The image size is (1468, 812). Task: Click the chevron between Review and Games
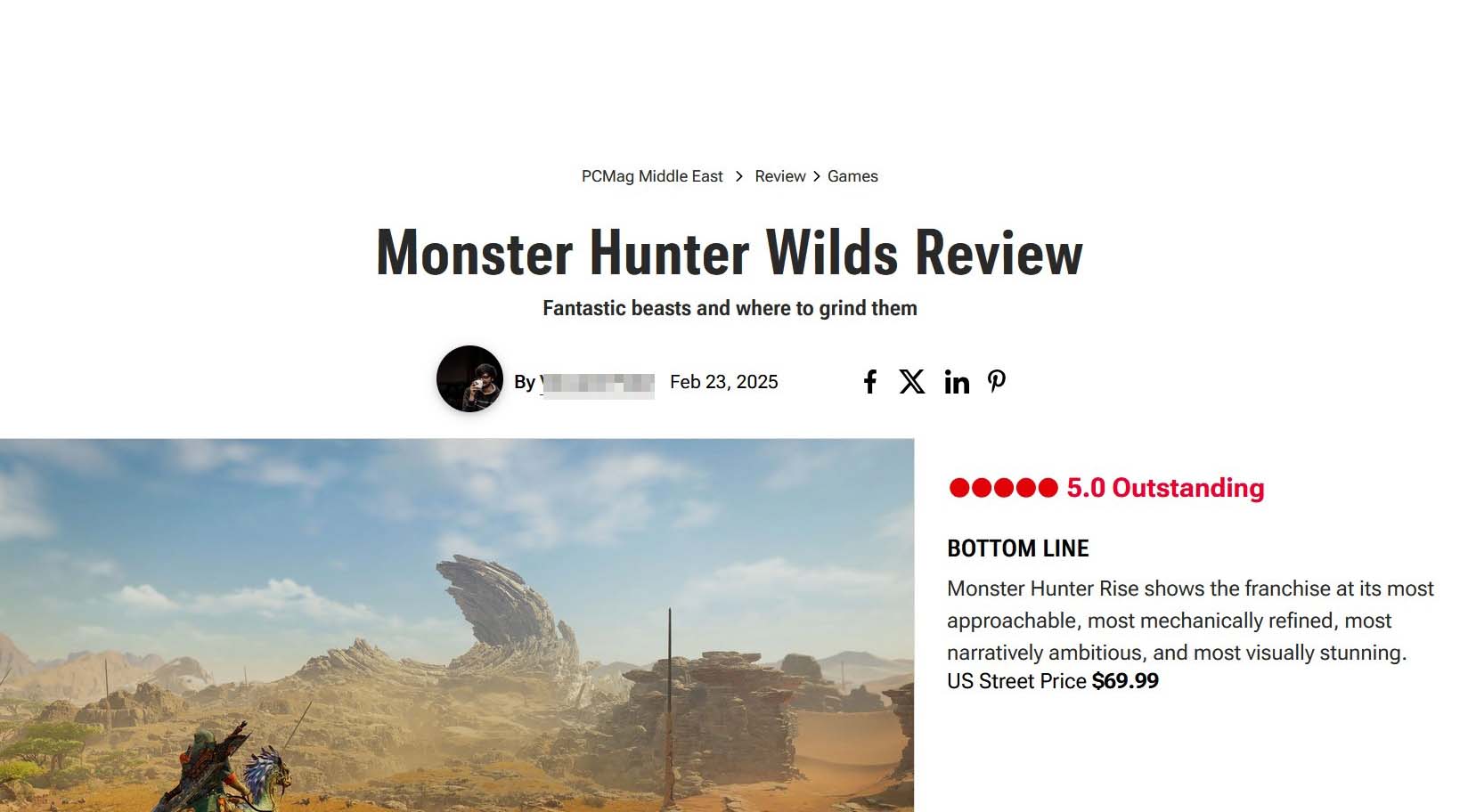tap(816, 176)
